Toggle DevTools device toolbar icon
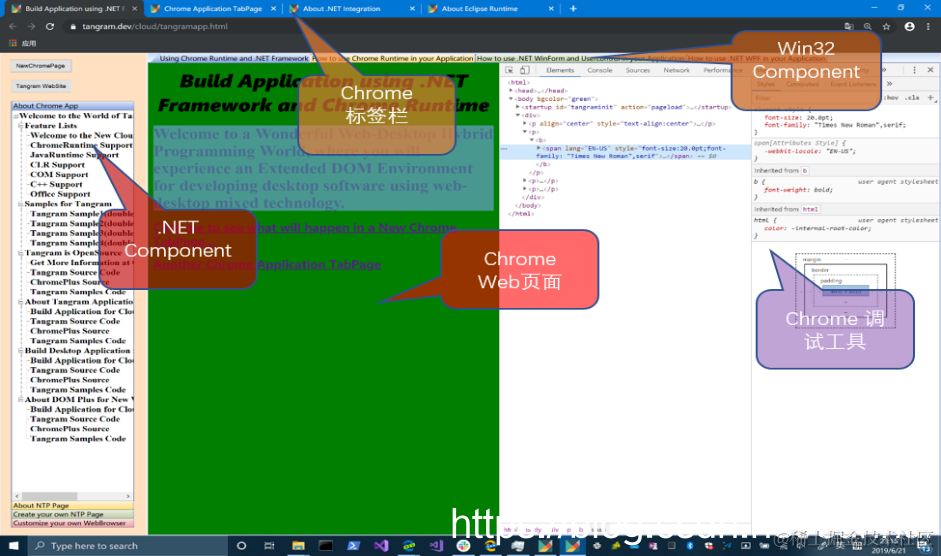Viewport: 941px width, 556px height. point(524,70)
